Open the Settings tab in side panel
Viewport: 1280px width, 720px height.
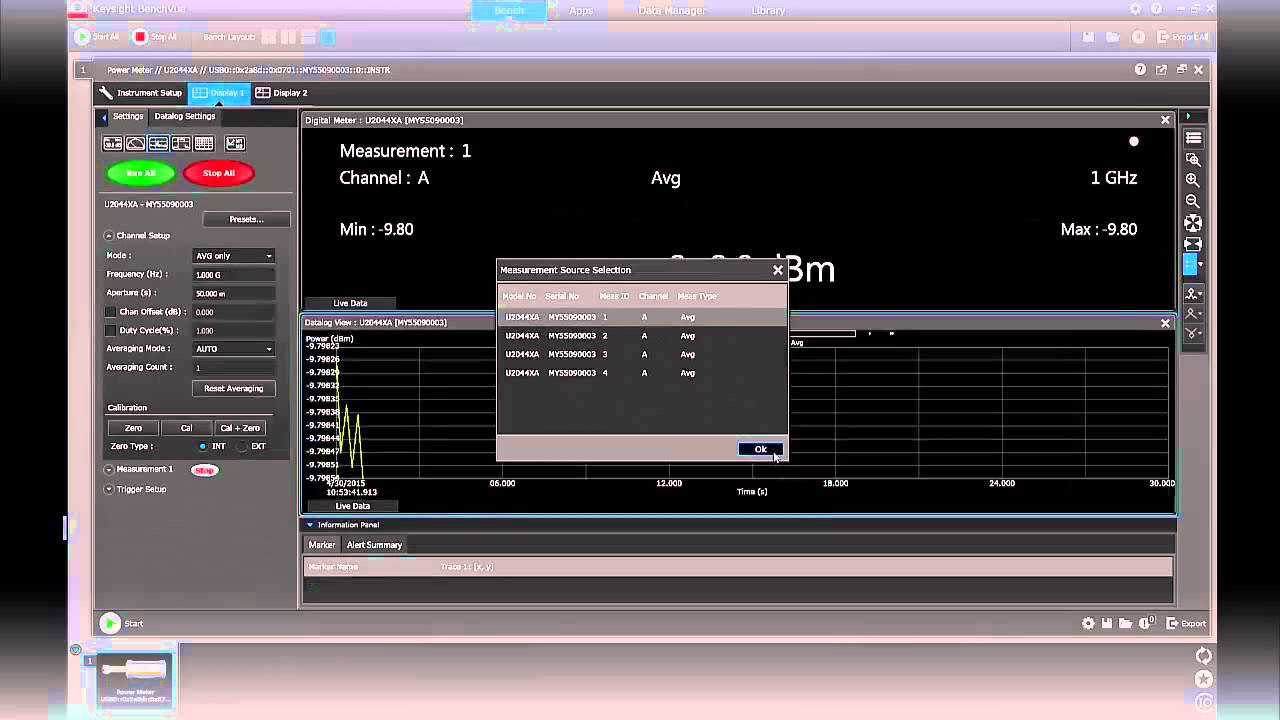[127, 116]
